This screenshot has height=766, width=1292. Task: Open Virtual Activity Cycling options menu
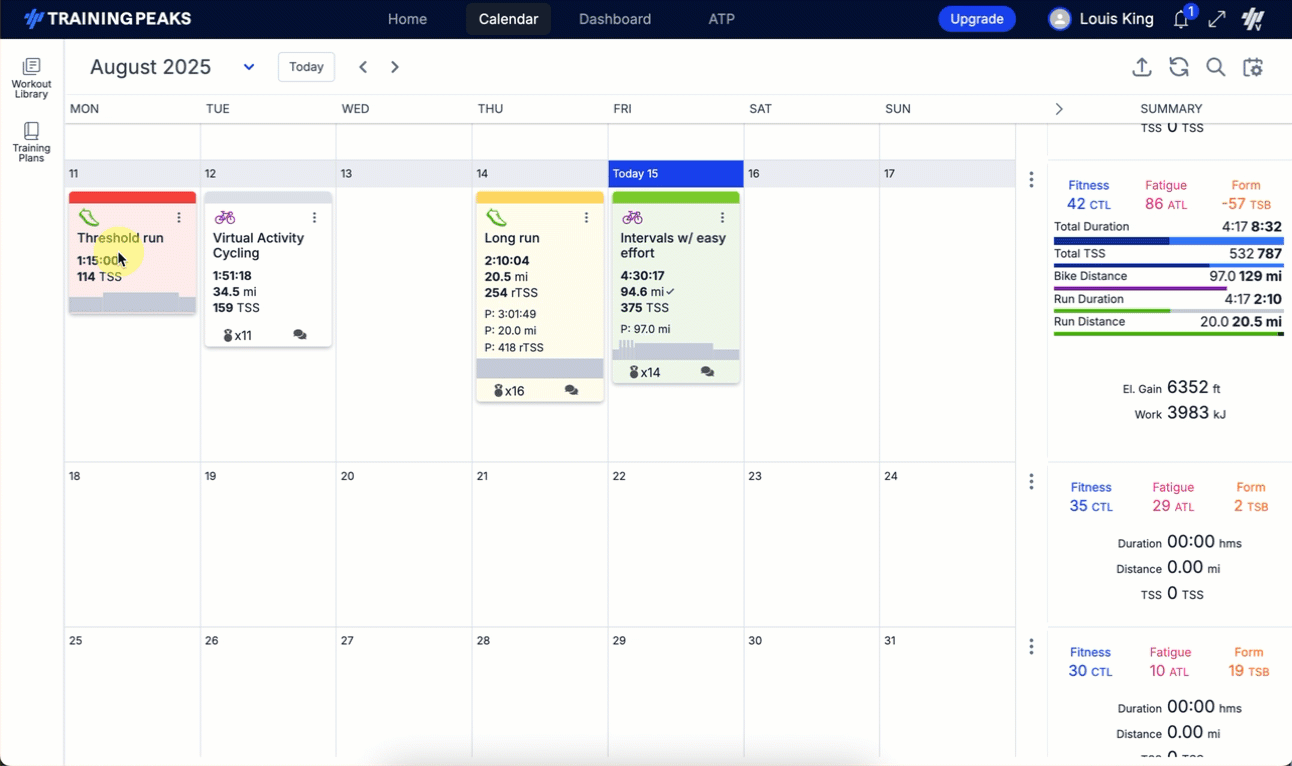point(314,217)
